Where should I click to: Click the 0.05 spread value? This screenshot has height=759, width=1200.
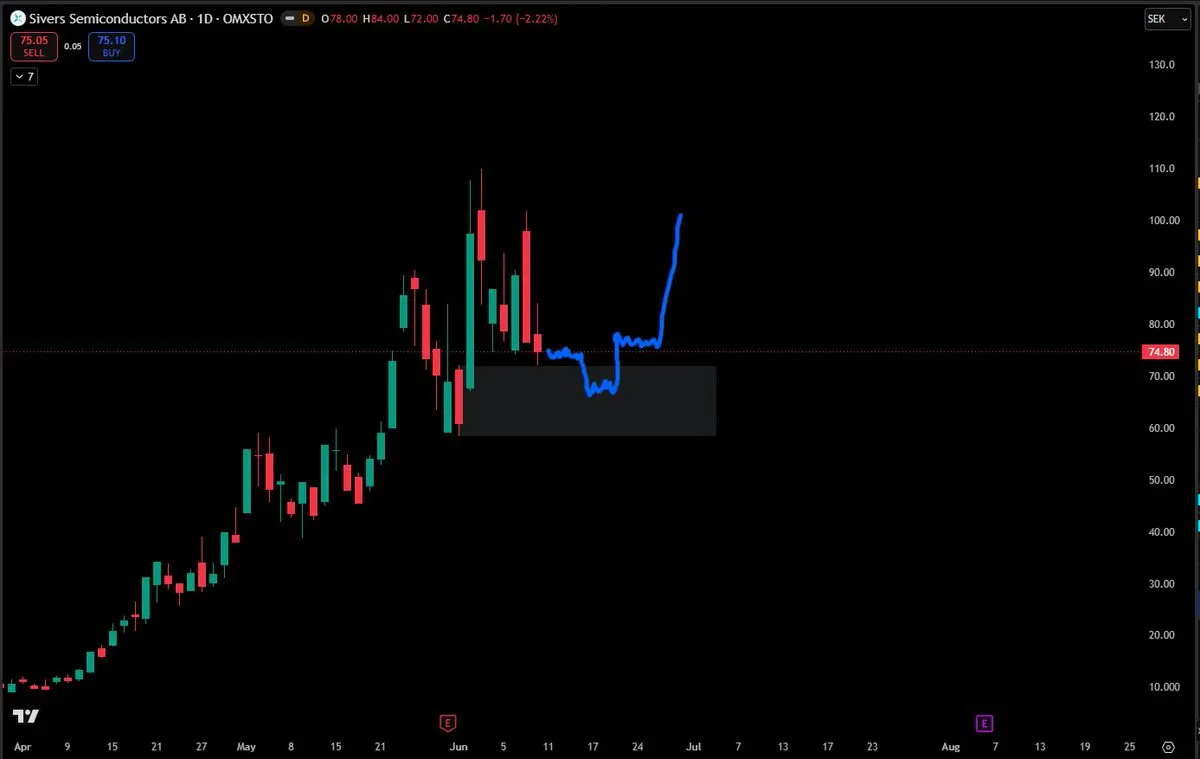pyautogui.click(x=73, y=46)
